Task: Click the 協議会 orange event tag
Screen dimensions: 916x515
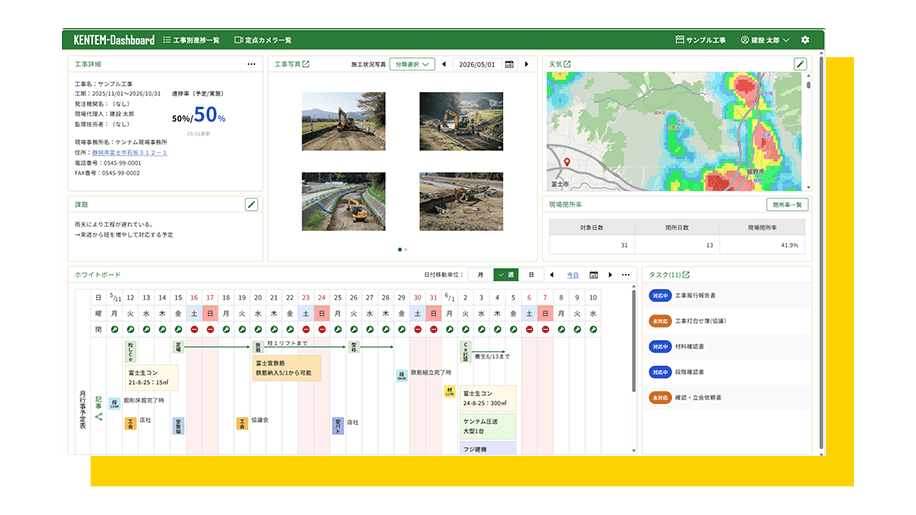Action: (x=242, y=423)
